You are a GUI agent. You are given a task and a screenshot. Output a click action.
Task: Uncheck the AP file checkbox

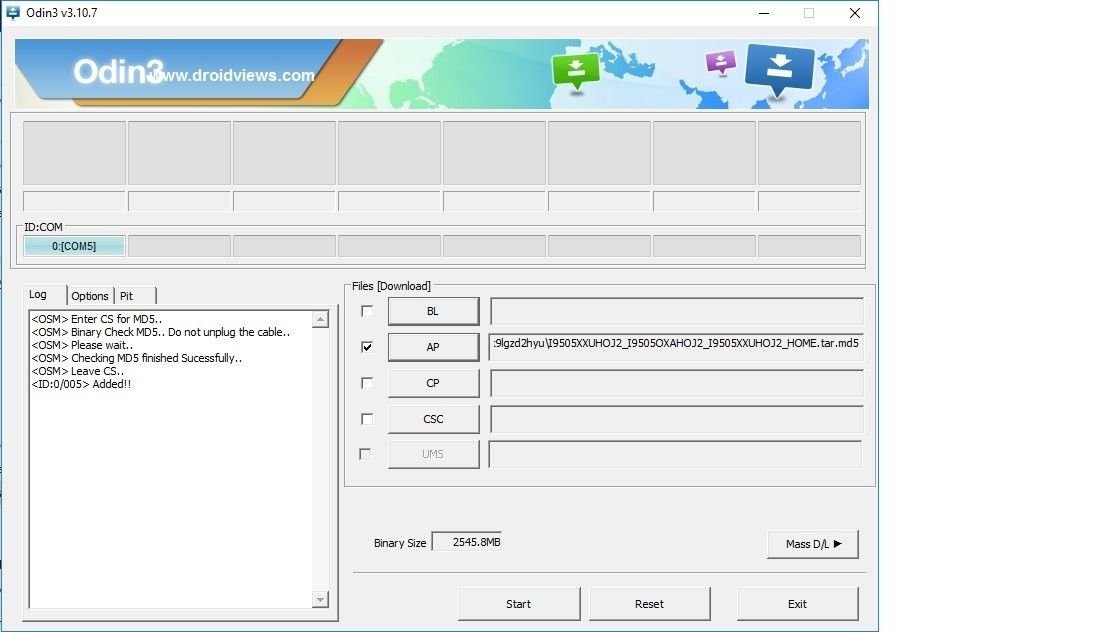pos(367,347)
